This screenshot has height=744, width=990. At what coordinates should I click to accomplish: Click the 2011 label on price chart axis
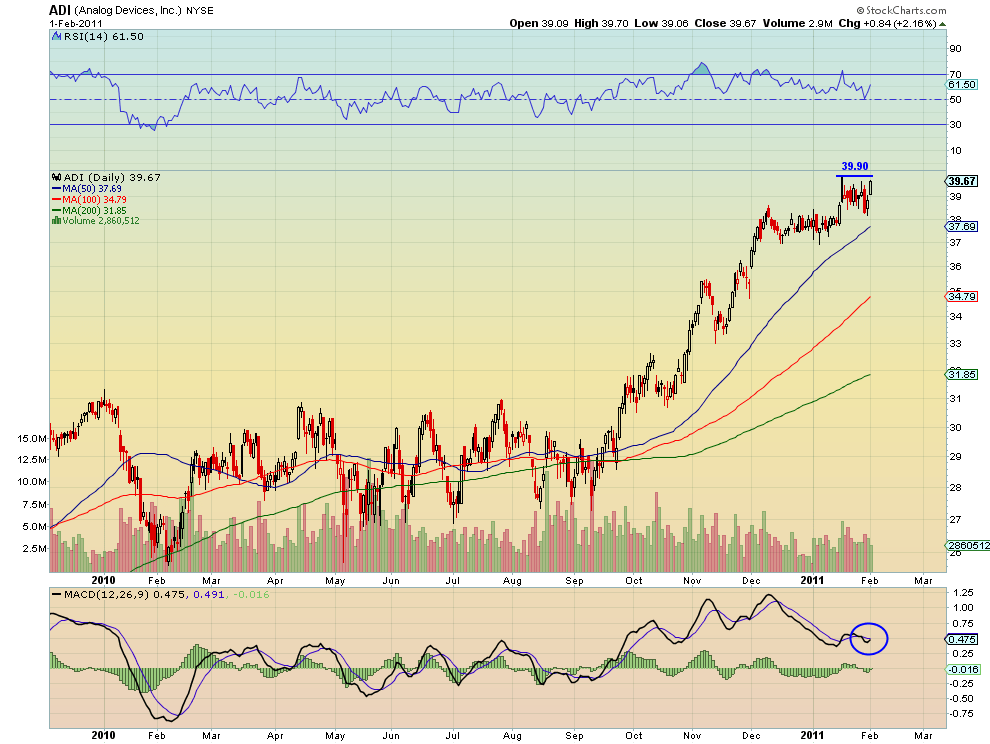812,580
